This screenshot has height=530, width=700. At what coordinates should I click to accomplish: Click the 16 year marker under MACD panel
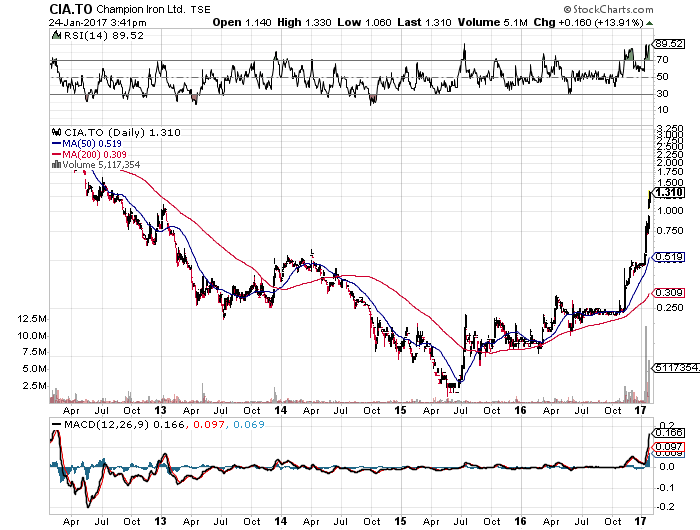click(521, 521)
